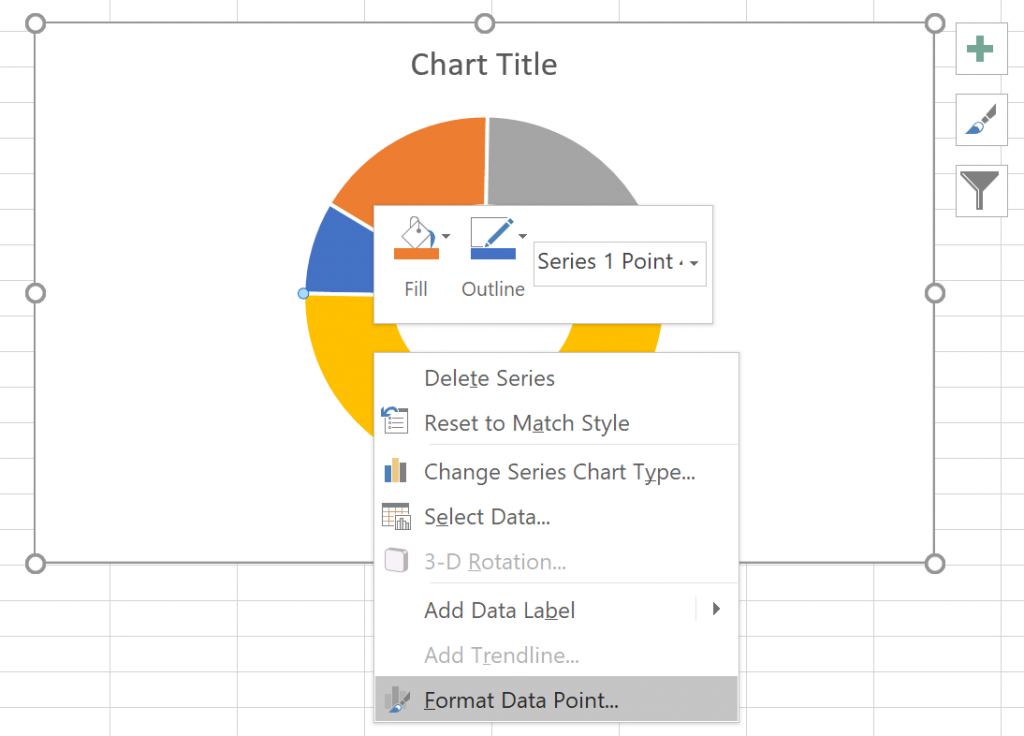
Task: Click the Change Series Chart Type icon
Action: coord(396,471)
